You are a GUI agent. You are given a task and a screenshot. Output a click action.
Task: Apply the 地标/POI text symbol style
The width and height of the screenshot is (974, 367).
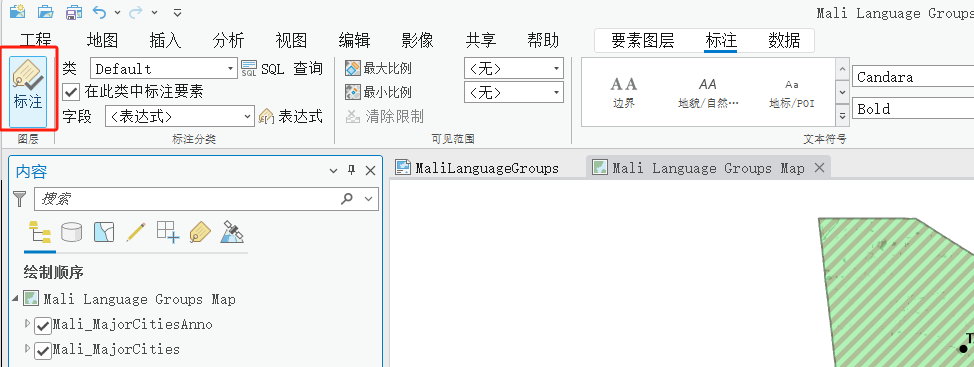point(791,92)
